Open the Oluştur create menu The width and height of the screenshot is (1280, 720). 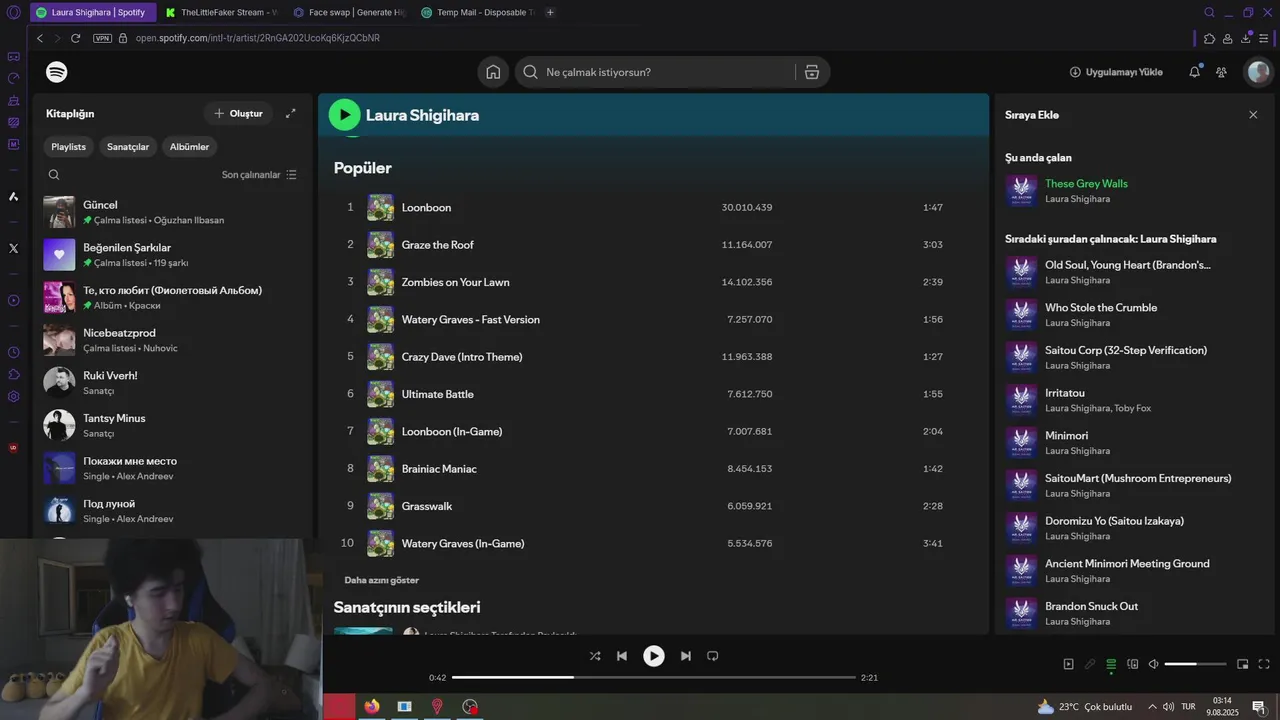[238, 113]
